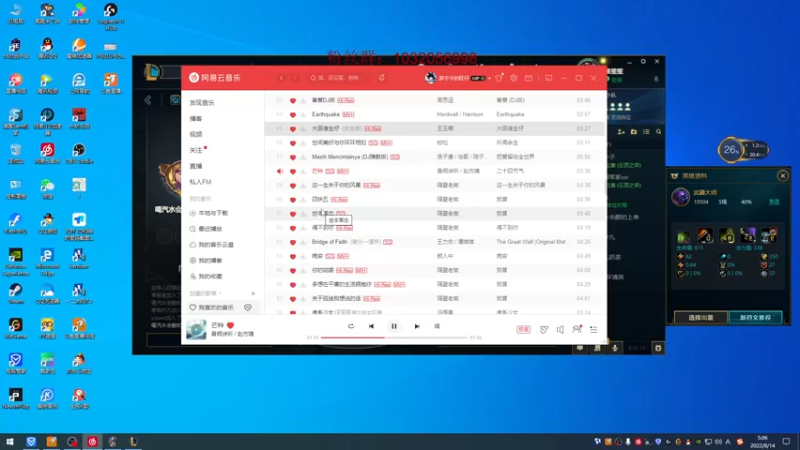Change the loop playback mode icon

pos(351,327)
